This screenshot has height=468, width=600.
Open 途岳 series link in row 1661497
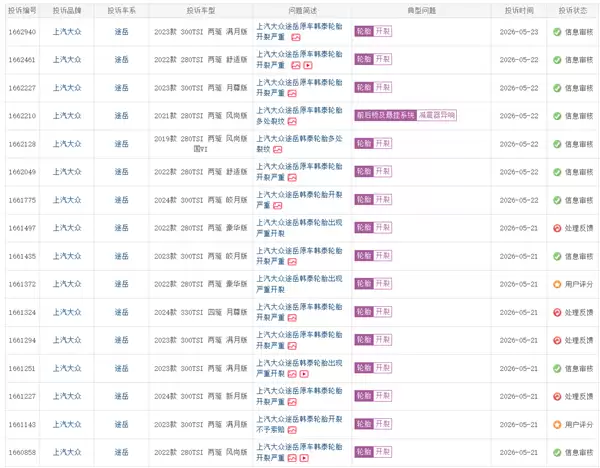click(x=122, y=228)
